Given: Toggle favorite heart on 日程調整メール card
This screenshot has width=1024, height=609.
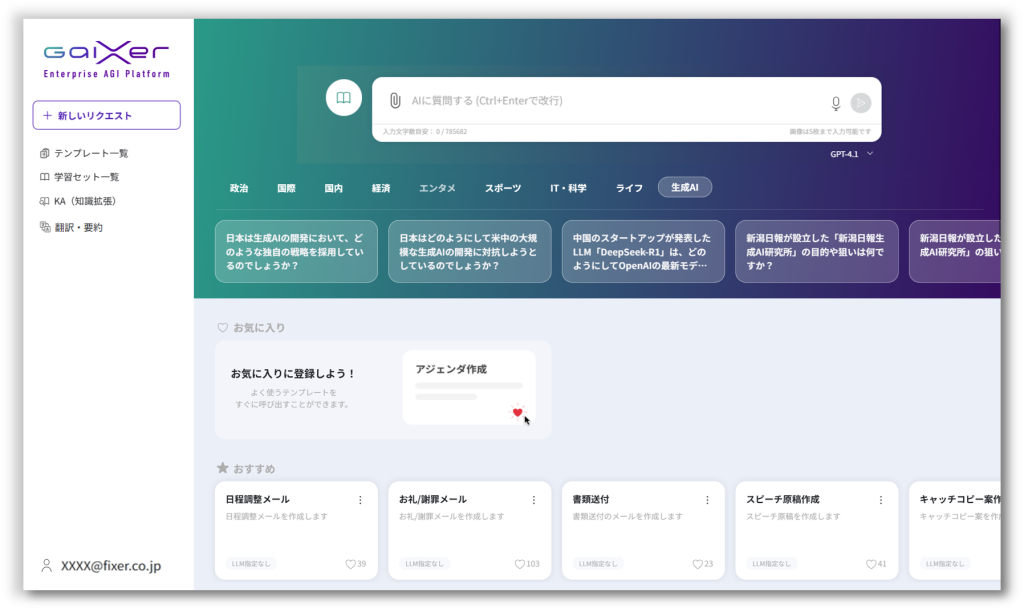Looking at the screenshot, I should (x=350, y=564).
